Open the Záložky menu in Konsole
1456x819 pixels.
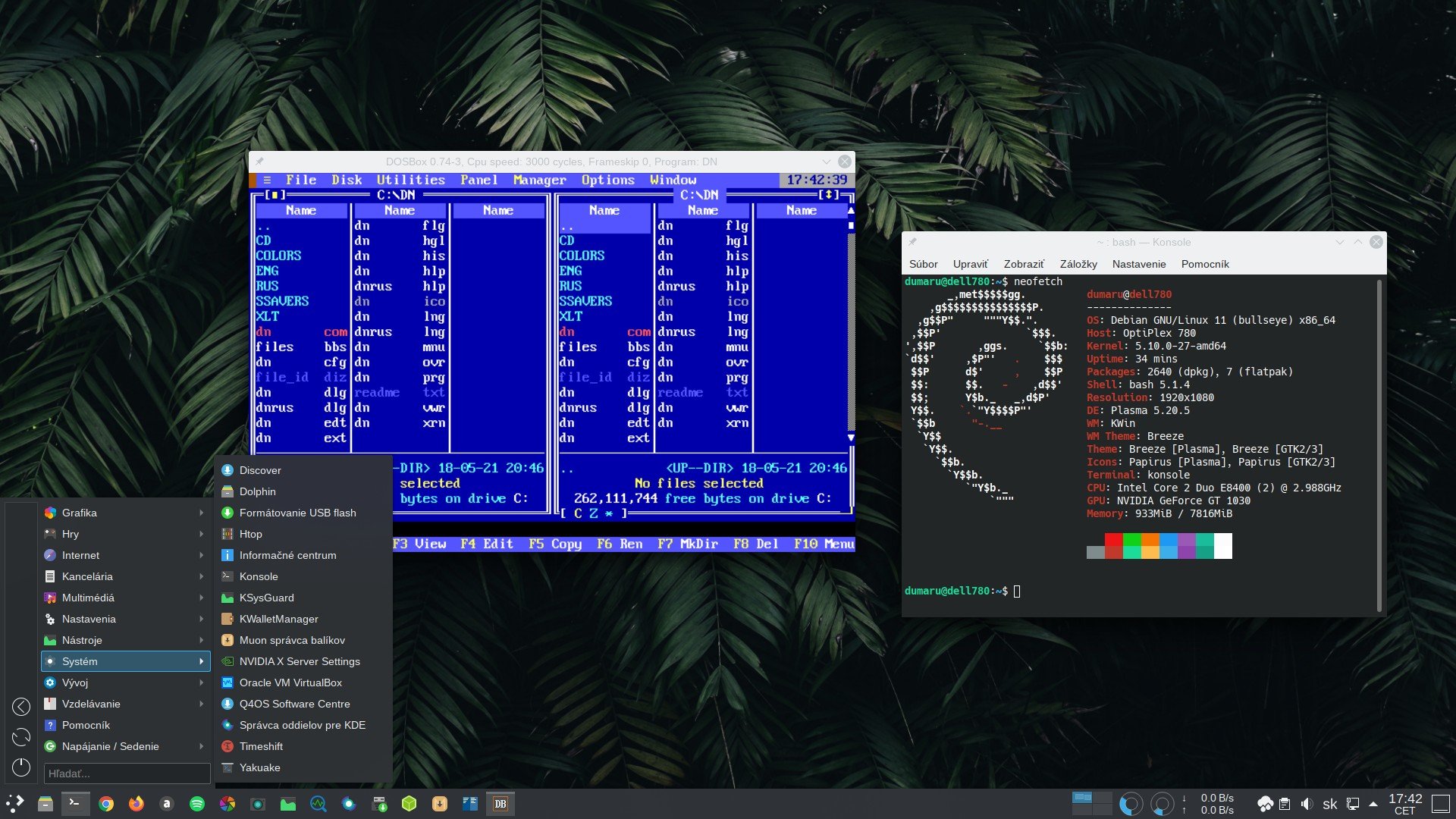[1078, 264]
